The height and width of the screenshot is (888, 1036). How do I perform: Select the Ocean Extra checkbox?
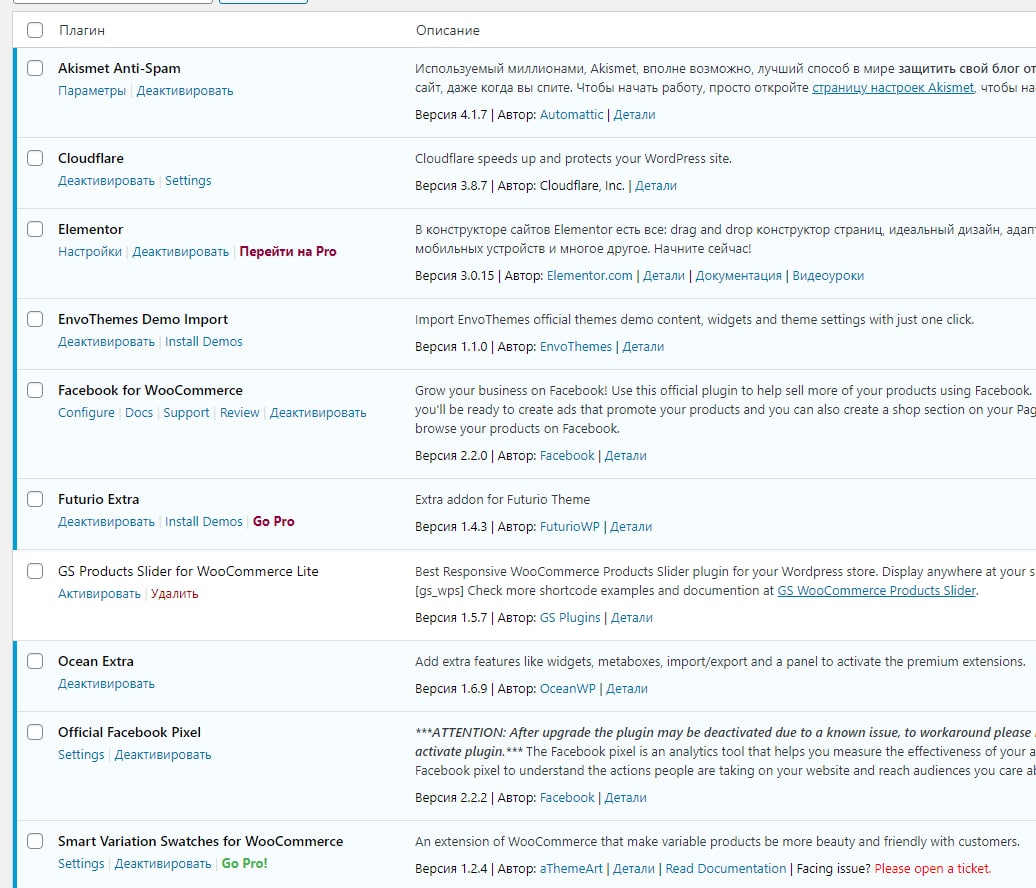click(x=35, y=661)
